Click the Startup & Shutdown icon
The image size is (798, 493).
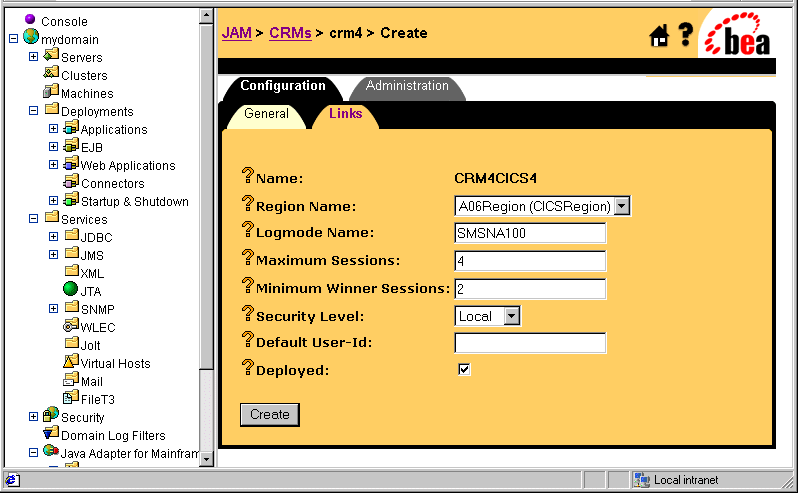pos(71,199)
